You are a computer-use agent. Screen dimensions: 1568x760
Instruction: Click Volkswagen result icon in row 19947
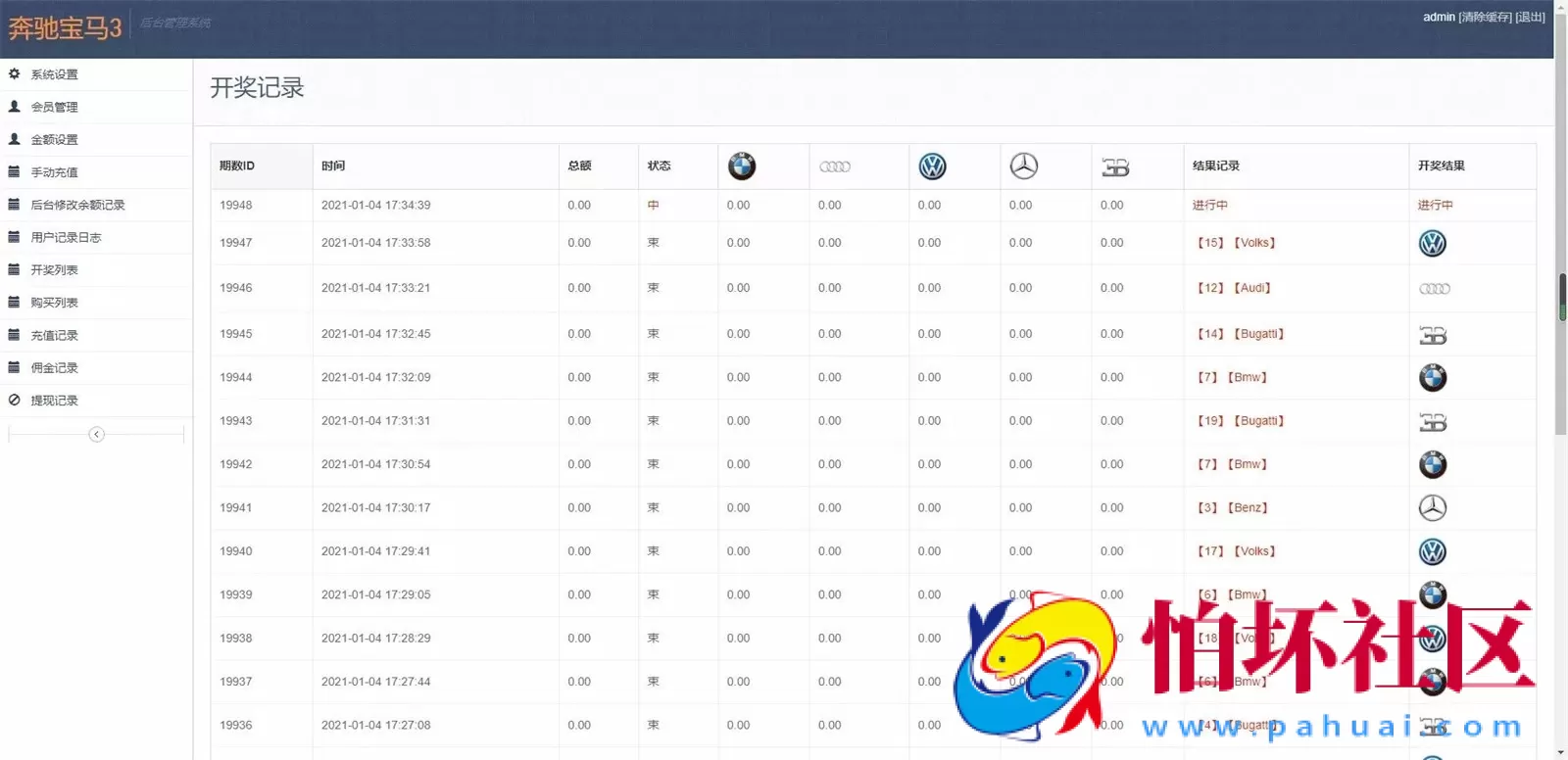tap(1432, 244)
